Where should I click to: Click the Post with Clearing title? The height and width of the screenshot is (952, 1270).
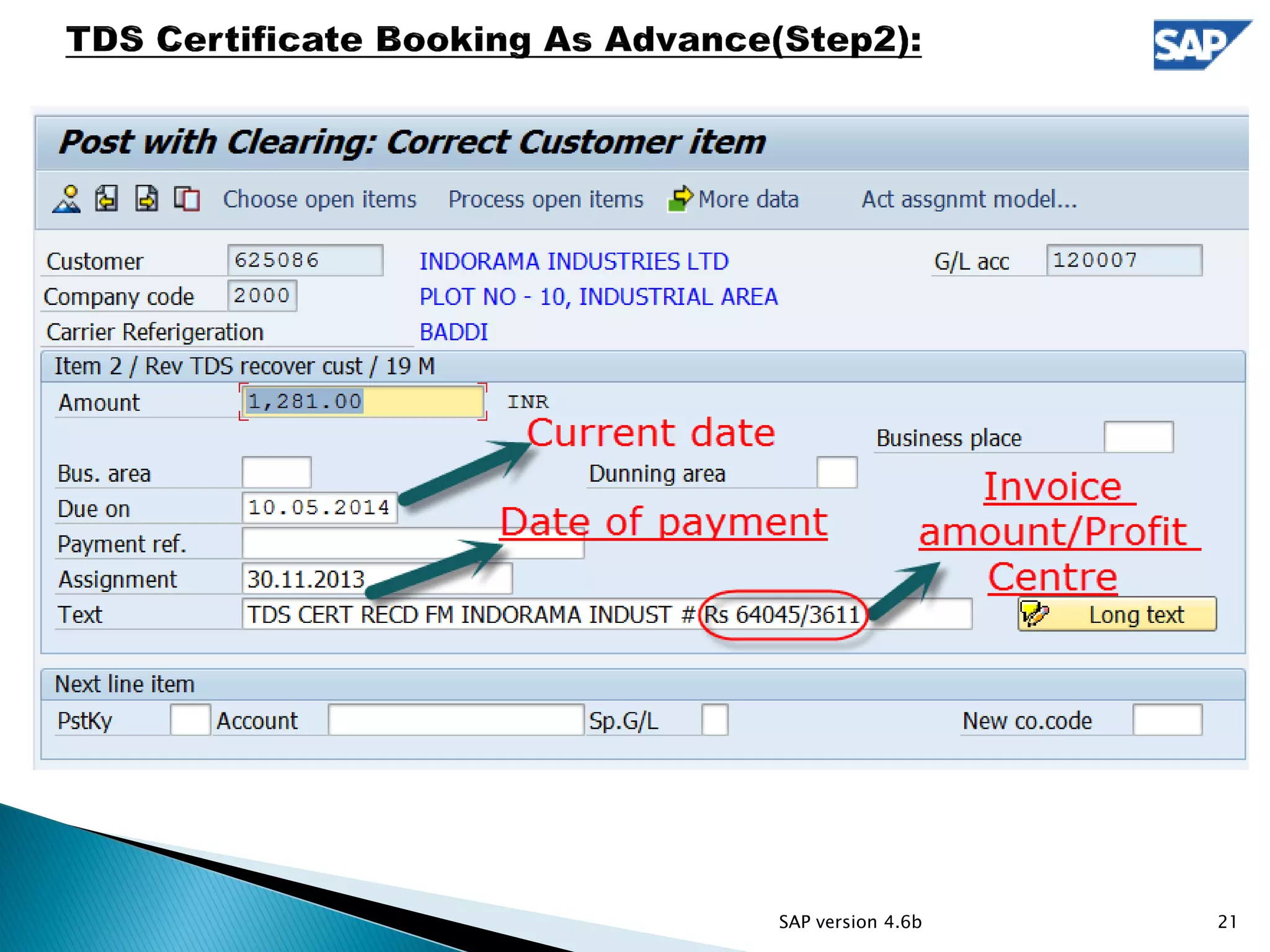pyautogui.click(x=412, y=142)
